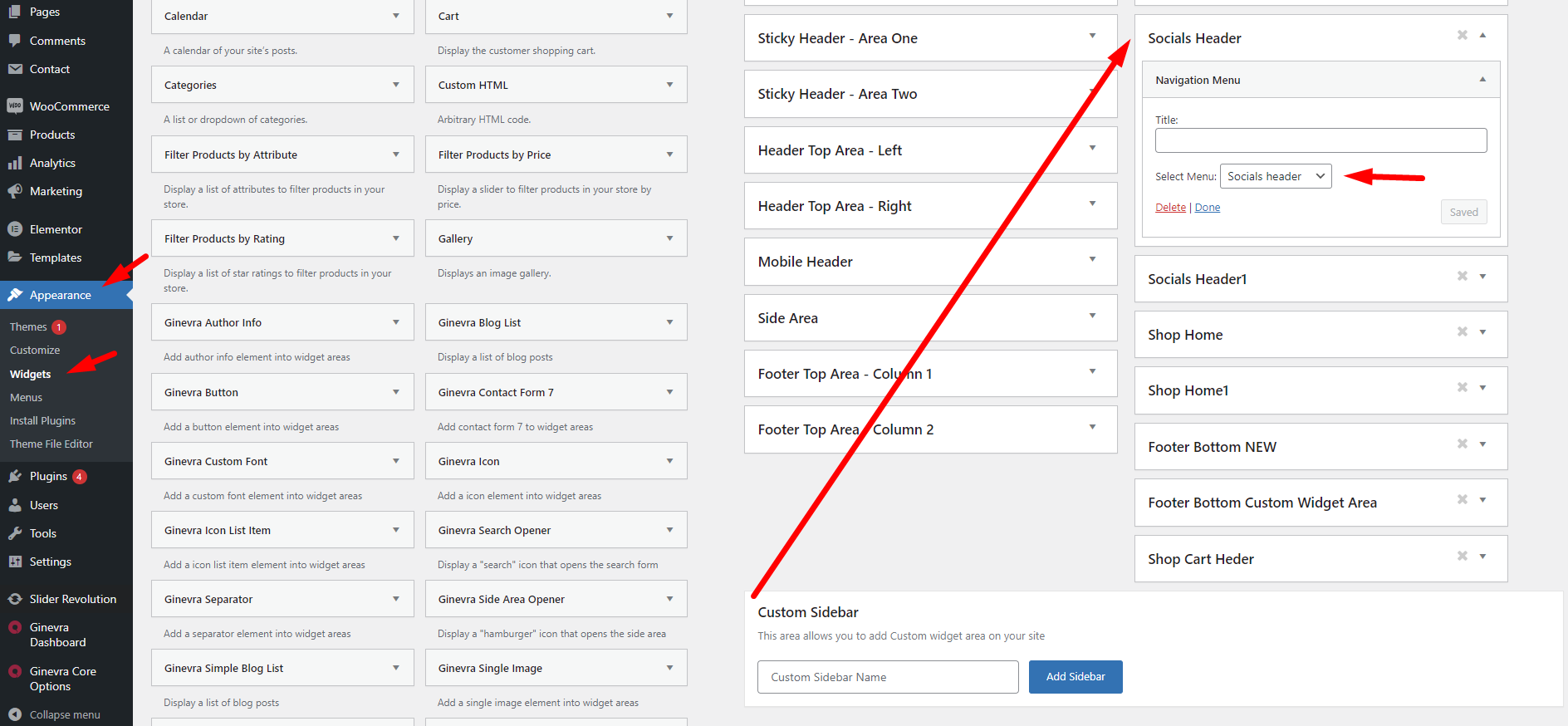Remove Socials Header area with X icon

coord(1463,35)
